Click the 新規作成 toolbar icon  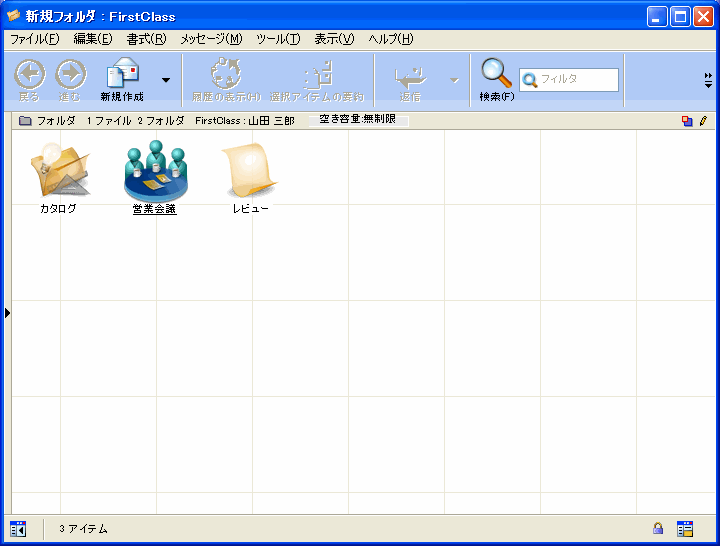(x=123, y=75)
